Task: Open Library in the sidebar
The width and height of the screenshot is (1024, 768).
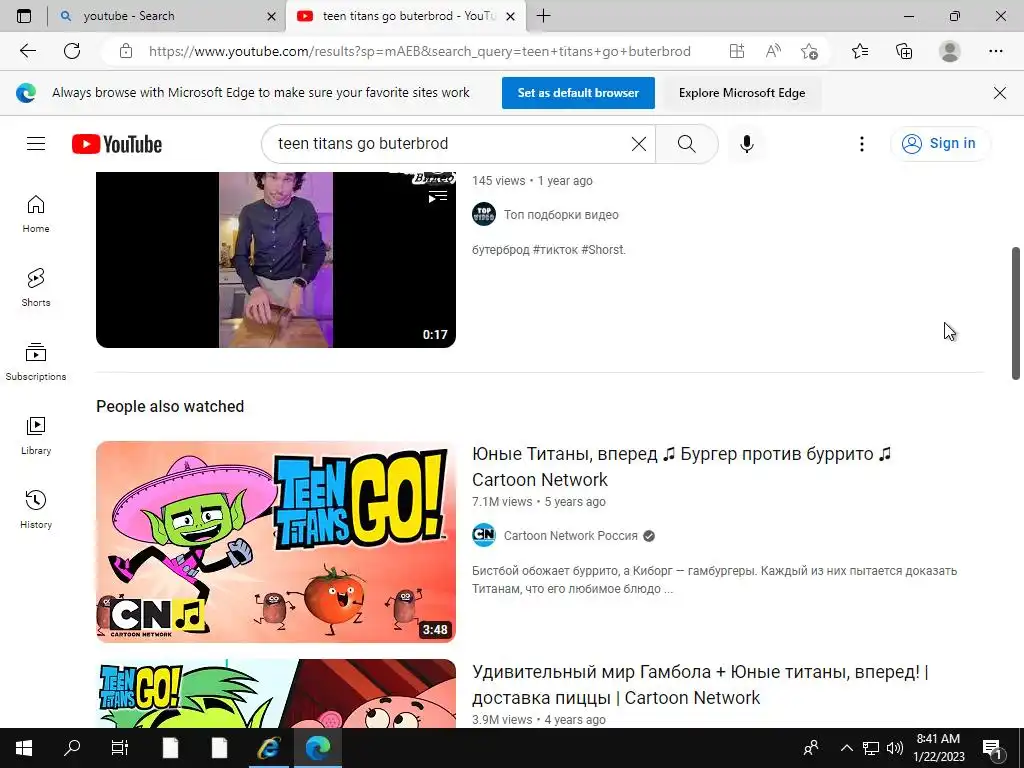Action: 36,436
